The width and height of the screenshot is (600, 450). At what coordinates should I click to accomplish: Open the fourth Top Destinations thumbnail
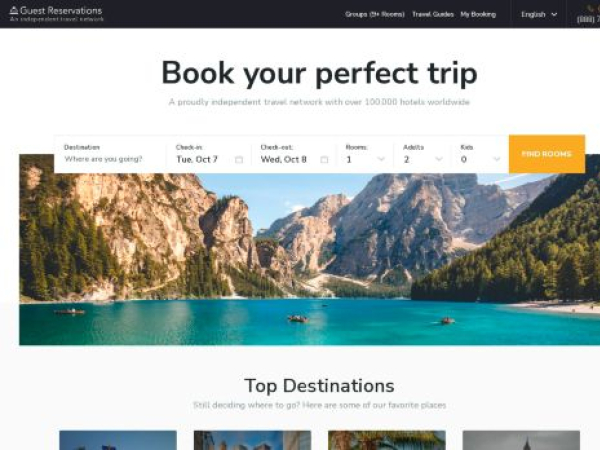pyautogui.click(x=521, y=440)
